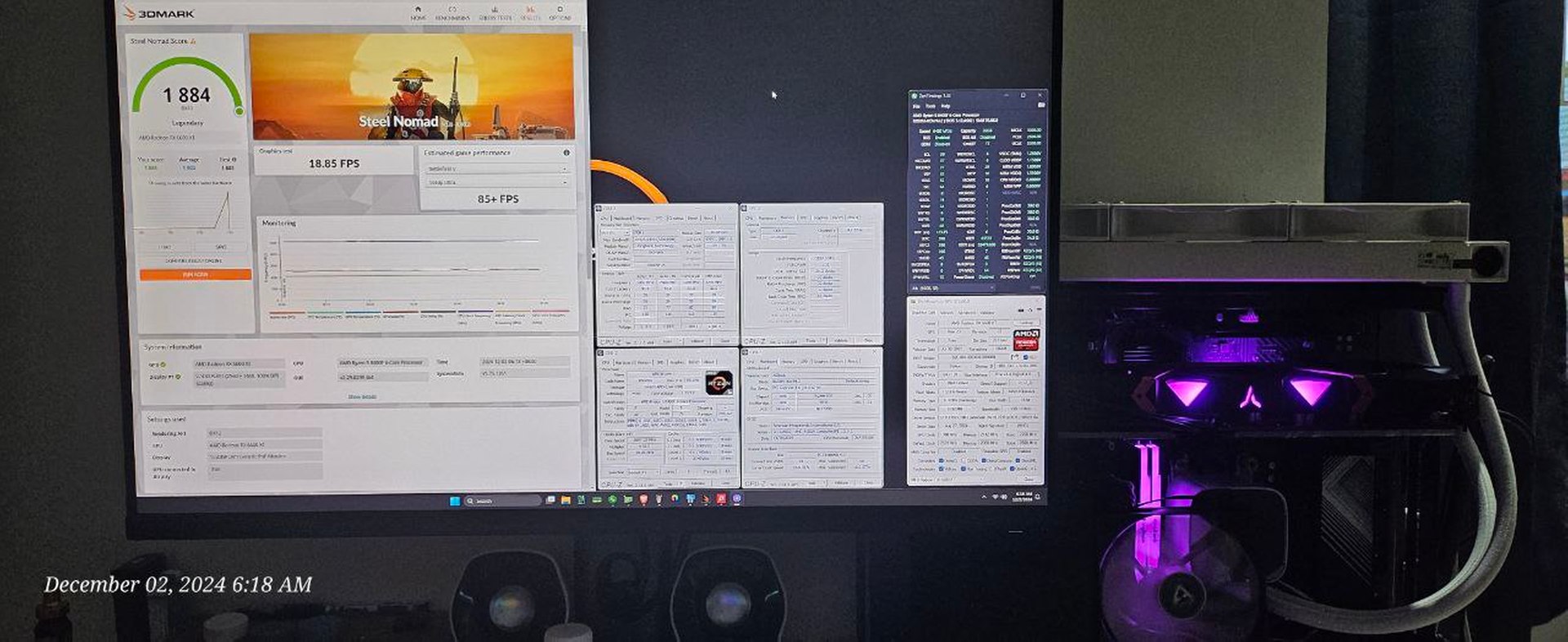Open the Benchmarks section in 3DMark
This screenshot has width=1568, height=642.
(452, 13)
